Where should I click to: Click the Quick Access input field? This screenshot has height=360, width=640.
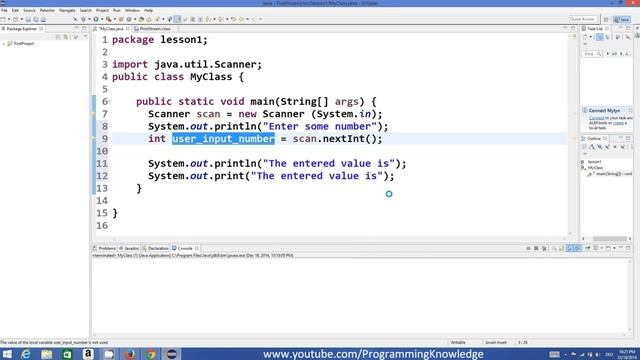coord(583,19)
